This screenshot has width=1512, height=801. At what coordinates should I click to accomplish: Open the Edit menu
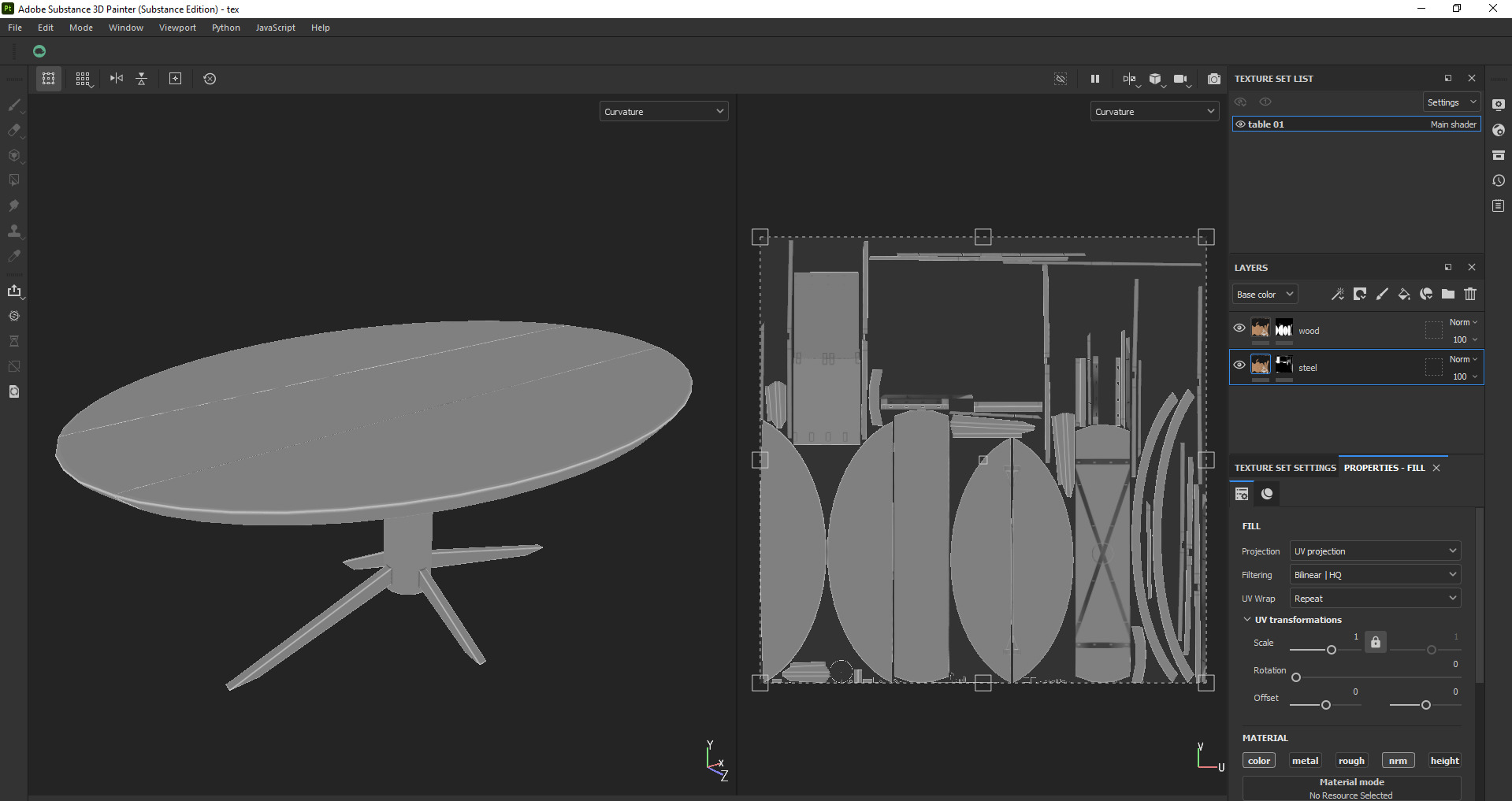[46, 28]
